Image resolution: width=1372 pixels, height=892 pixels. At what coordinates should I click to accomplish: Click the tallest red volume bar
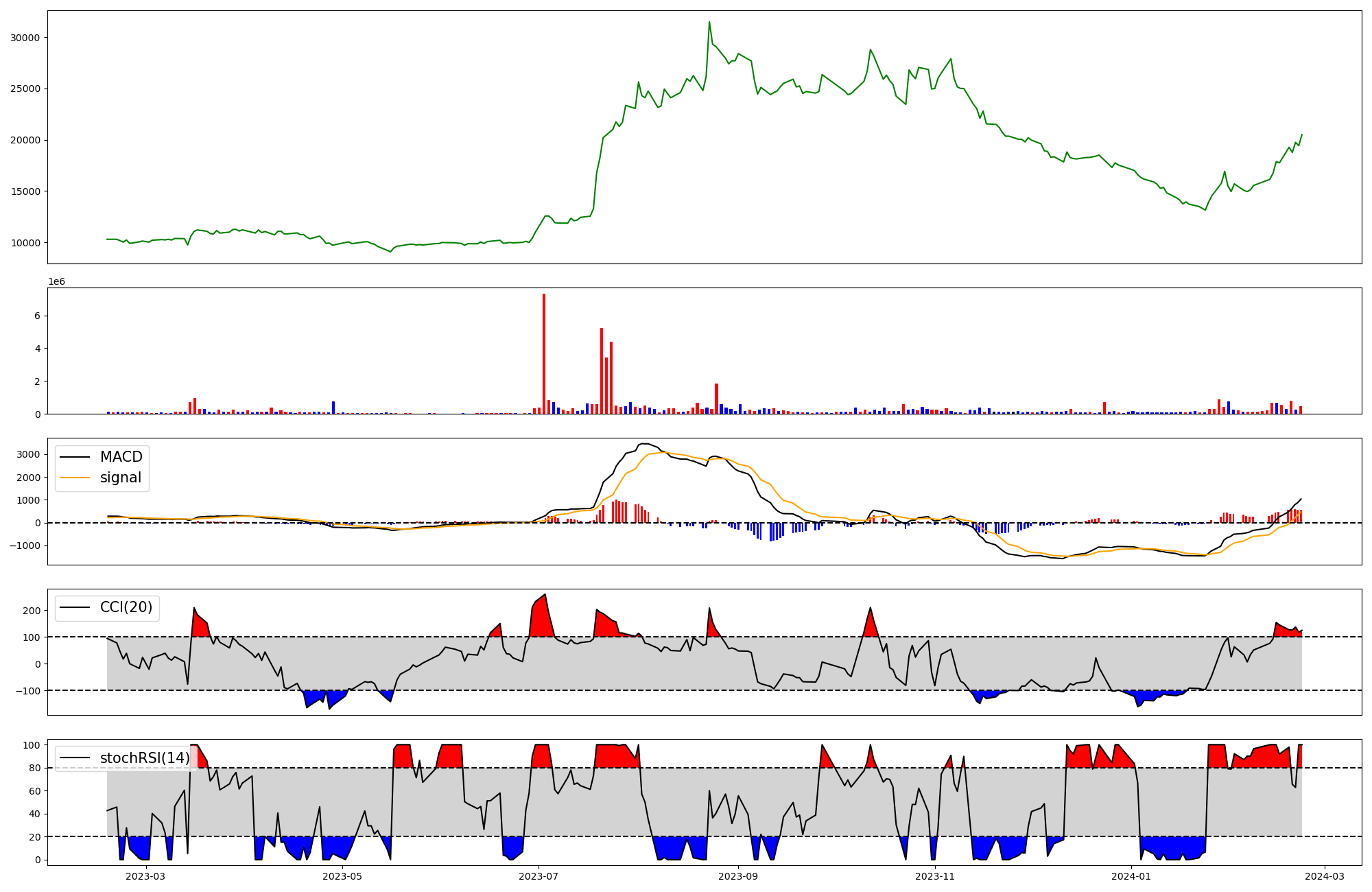tap(544, 353)
